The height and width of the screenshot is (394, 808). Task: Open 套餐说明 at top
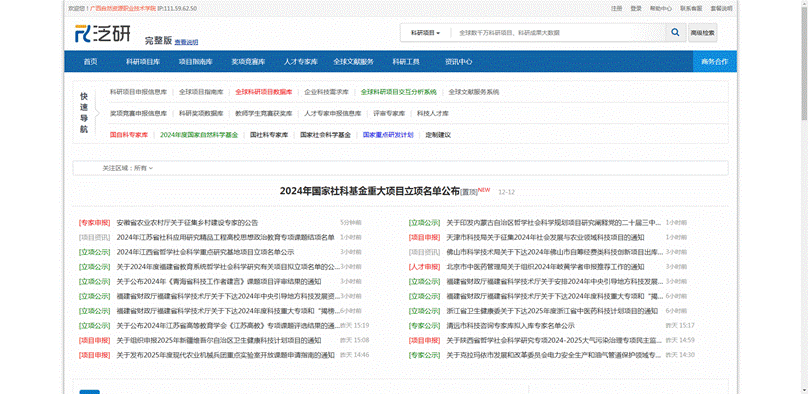(x=721, y=8)
